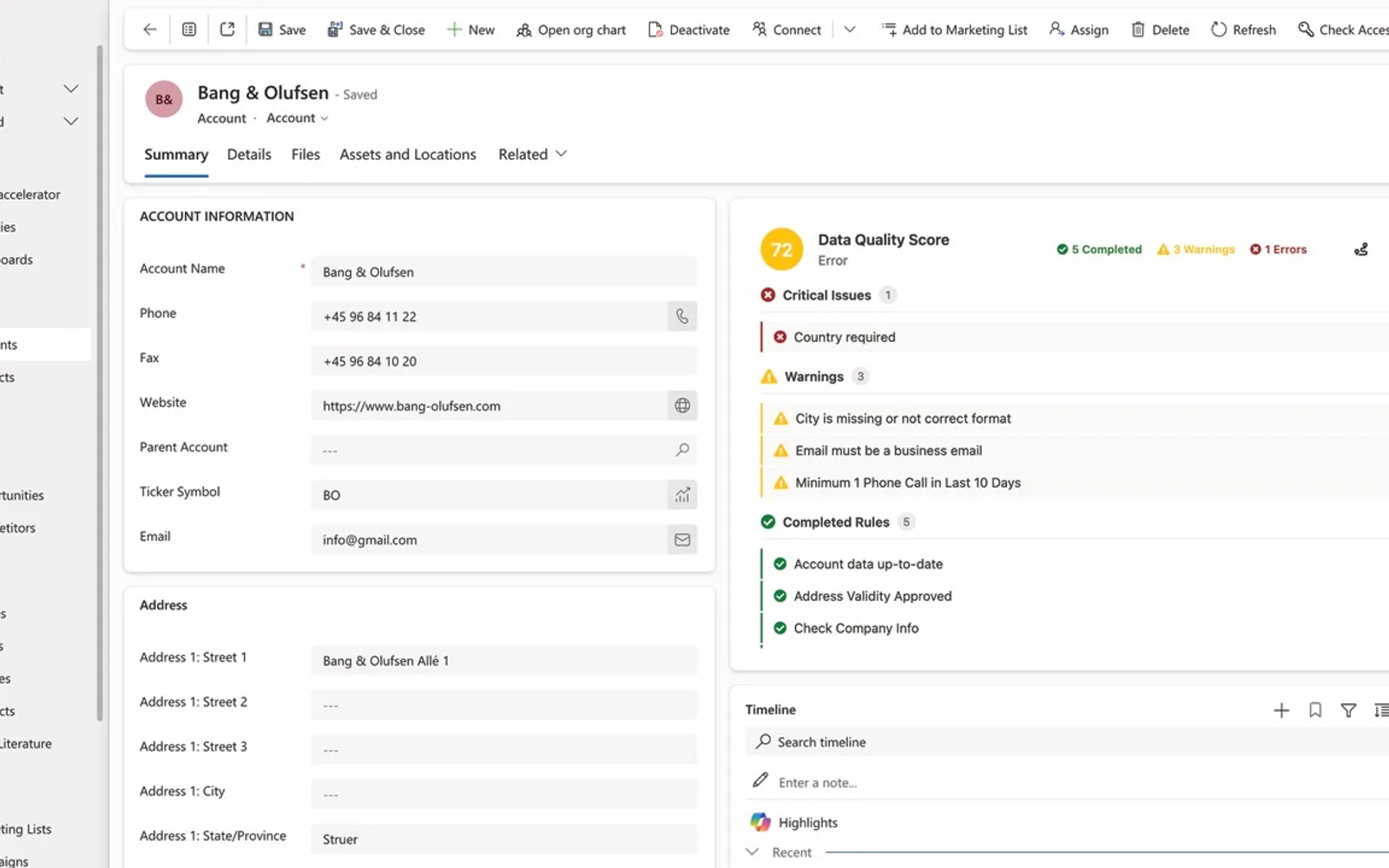1389x868 pixels.
Task: Click the Data Quality Score share icon
Action: click(x=1361, y=249)
